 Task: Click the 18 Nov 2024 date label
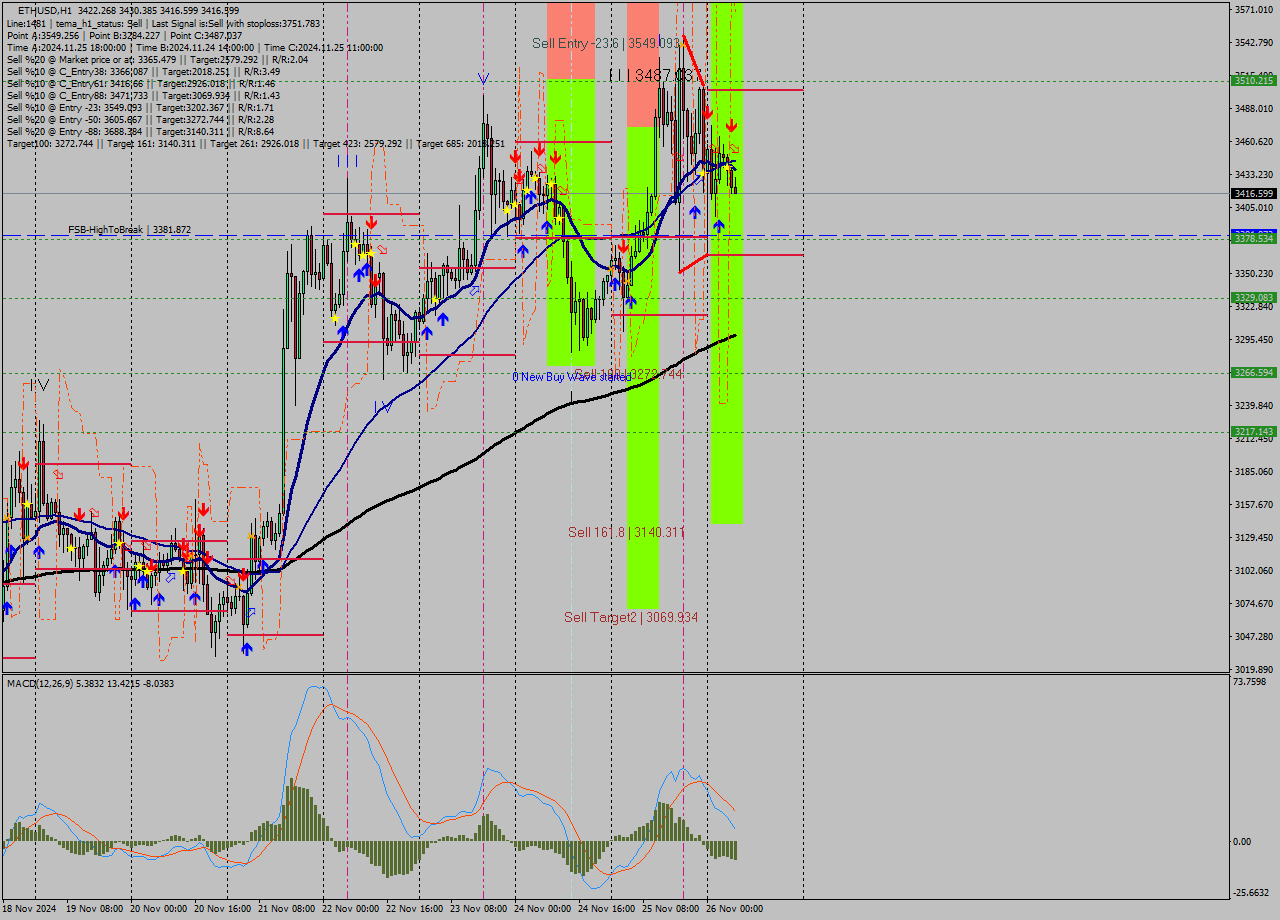[x=30, y=909]
